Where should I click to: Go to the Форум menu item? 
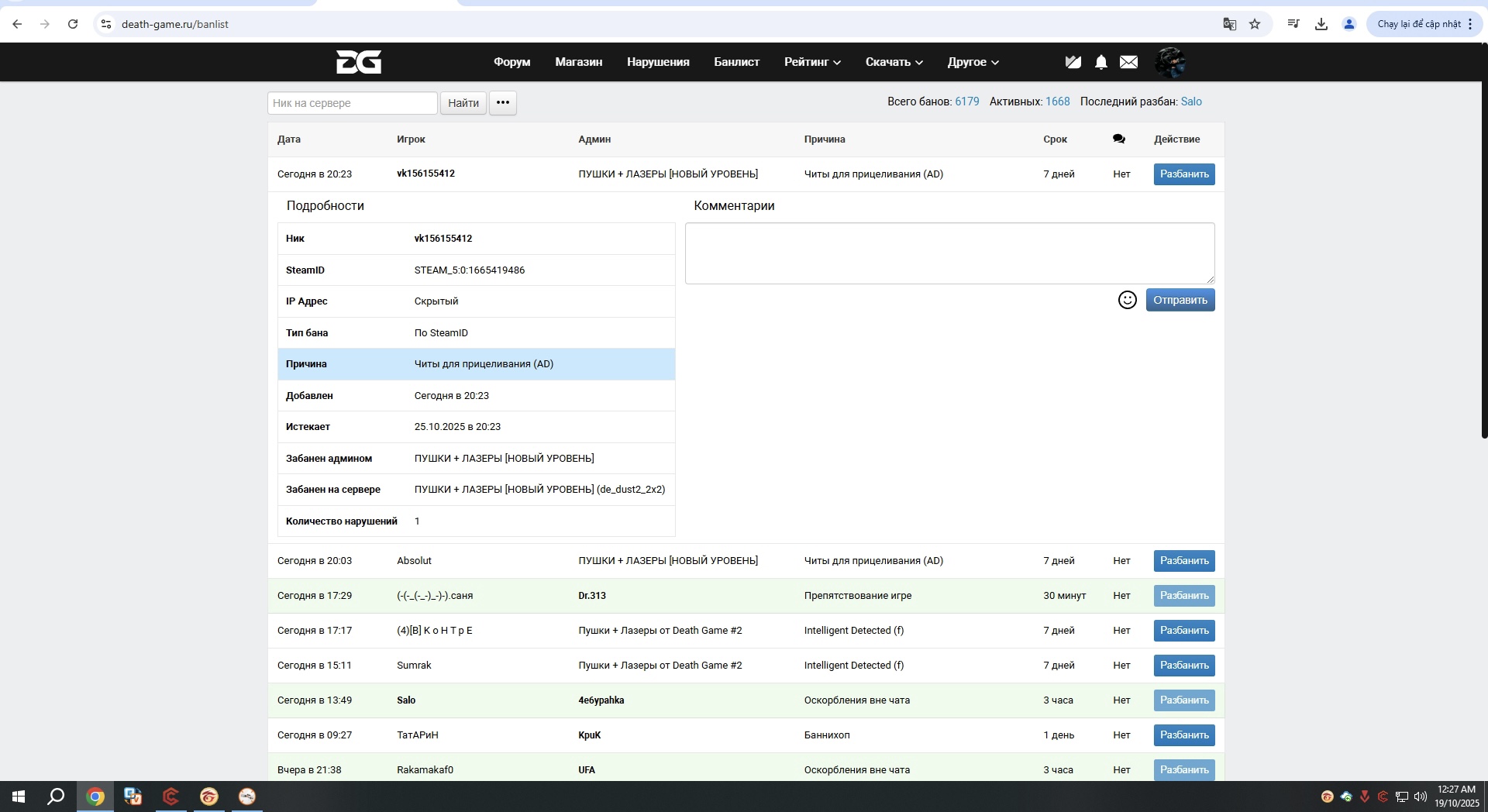(x=511, y=62)
